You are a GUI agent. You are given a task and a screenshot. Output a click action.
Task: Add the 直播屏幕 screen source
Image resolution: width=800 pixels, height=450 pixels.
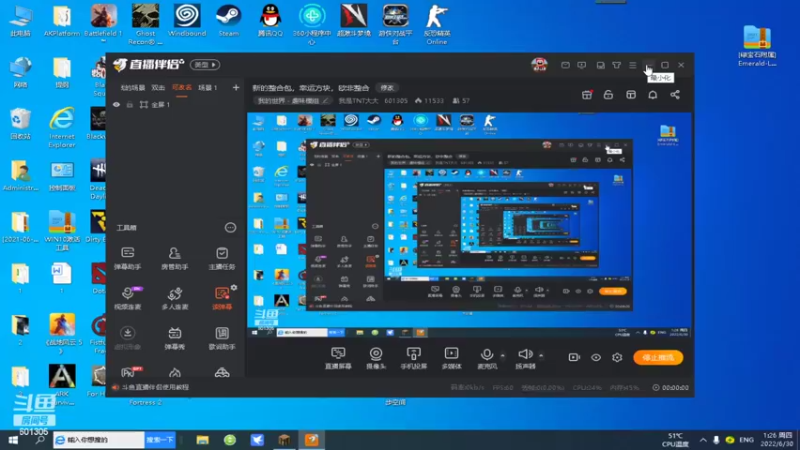click(338, 358)
